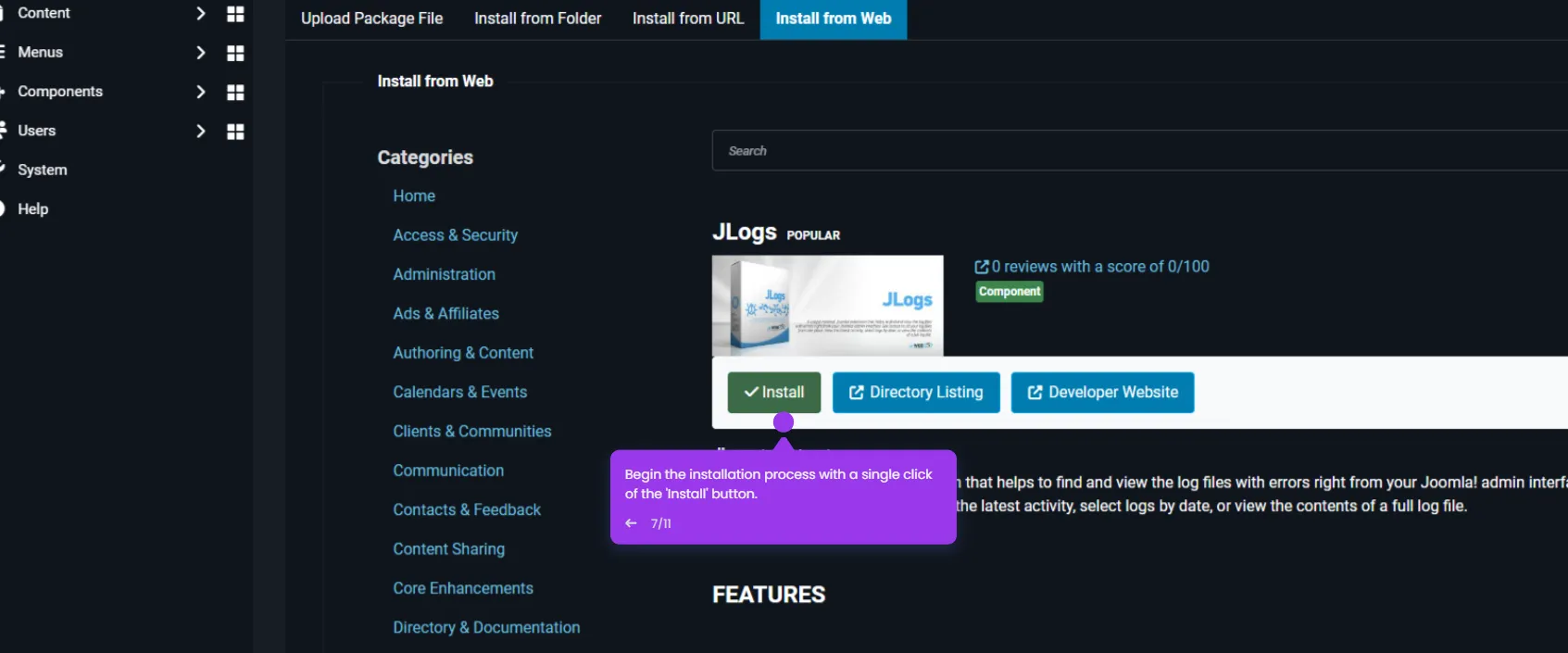Switch to Install from Folder tab

point(537,19)
